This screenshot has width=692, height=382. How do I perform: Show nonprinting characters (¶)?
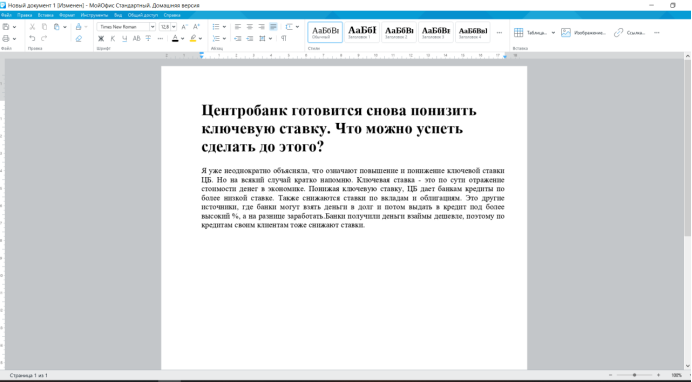tap(283, 38)
